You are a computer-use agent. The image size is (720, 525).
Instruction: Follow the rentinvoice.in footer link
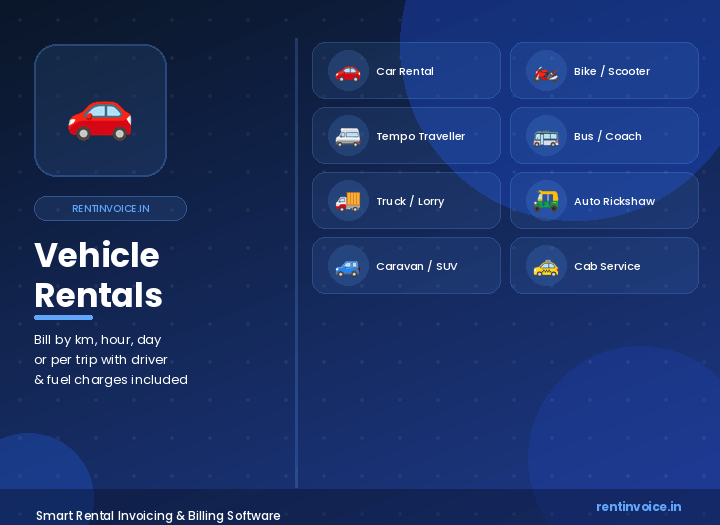639,507
